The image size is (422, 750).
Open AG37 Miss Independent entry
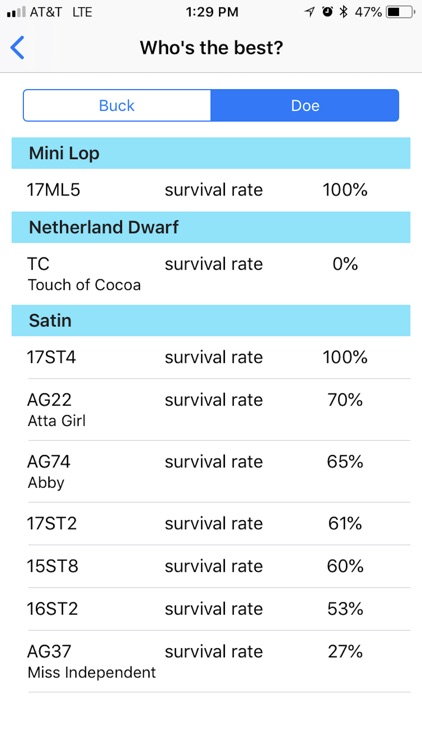click(211, 661)
